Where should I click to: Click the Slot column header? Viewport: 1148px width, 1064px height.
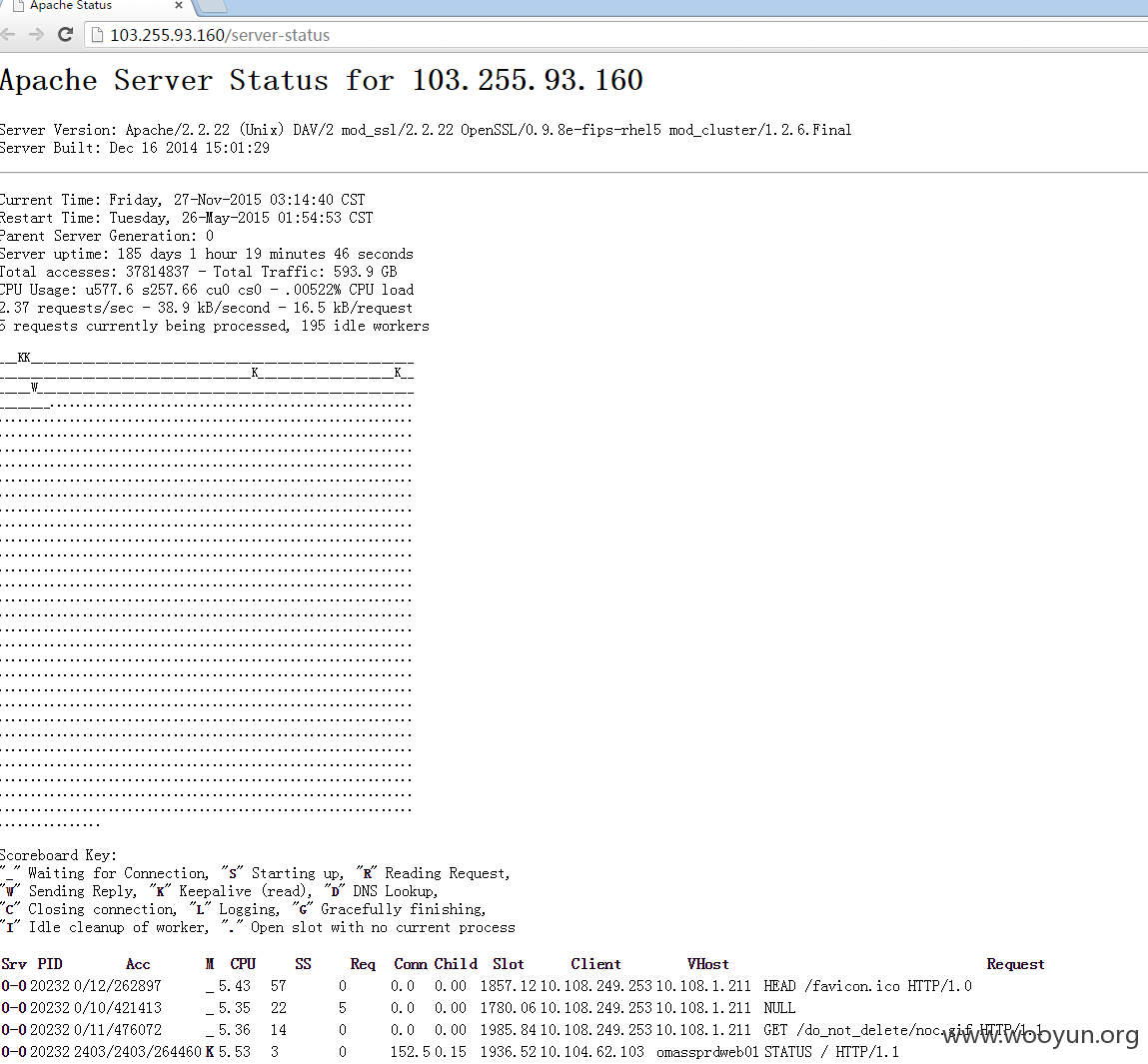pos(509,964)
